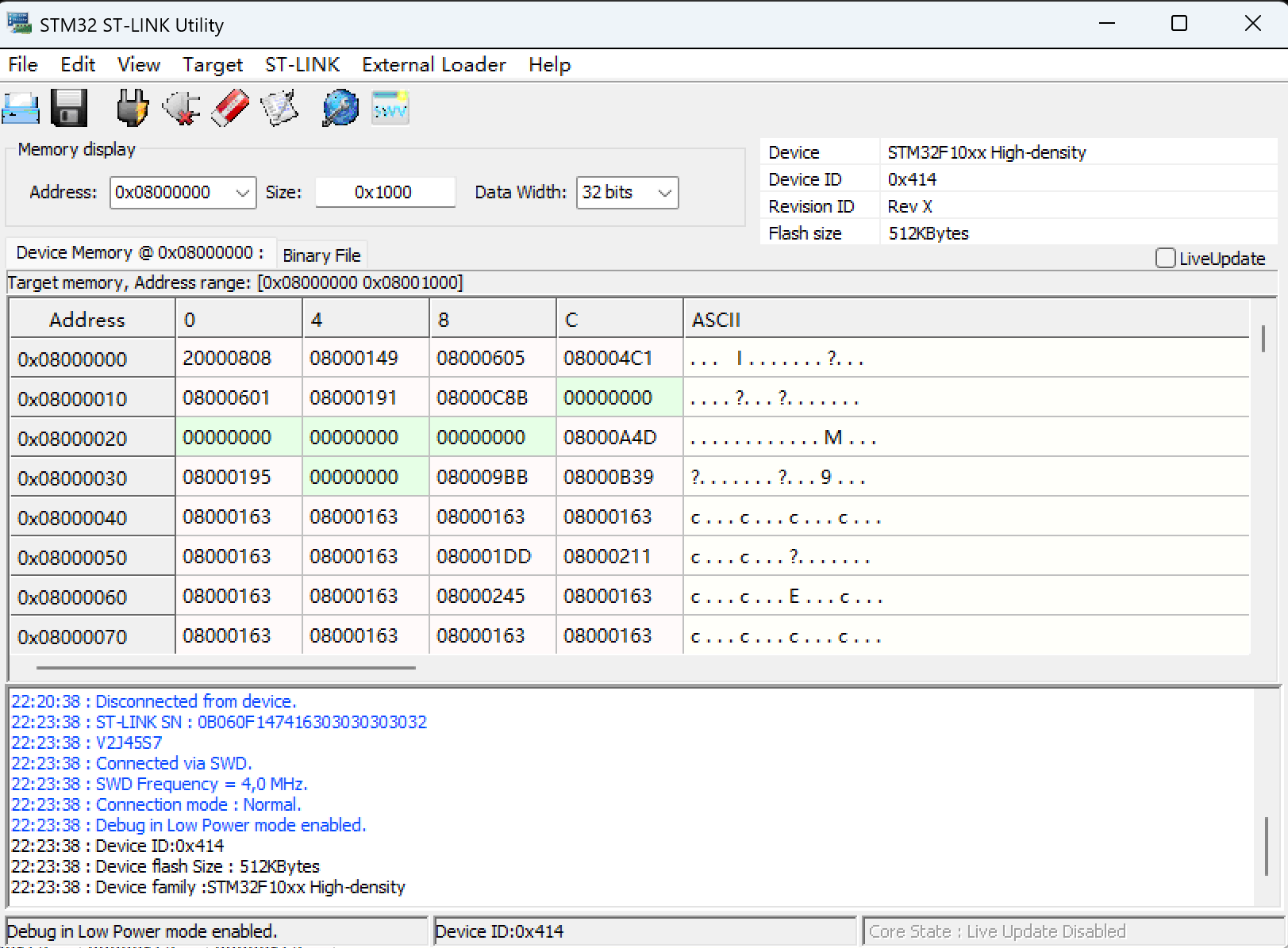Click the Open file toolbar icon
Image resolution: width=1288 pixels, height=948 pixels.
click(21, 108)
